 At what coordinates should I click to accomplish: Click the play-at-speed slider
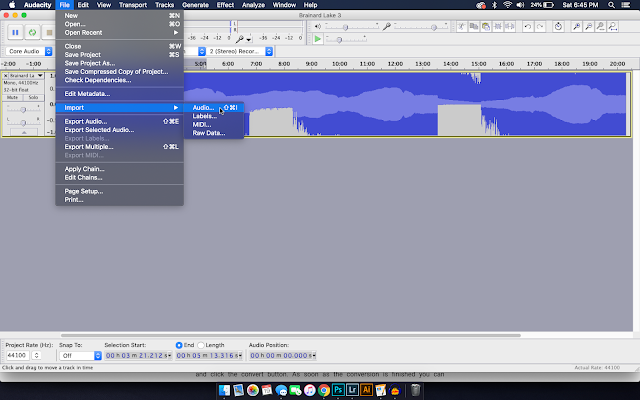[346, 39]
